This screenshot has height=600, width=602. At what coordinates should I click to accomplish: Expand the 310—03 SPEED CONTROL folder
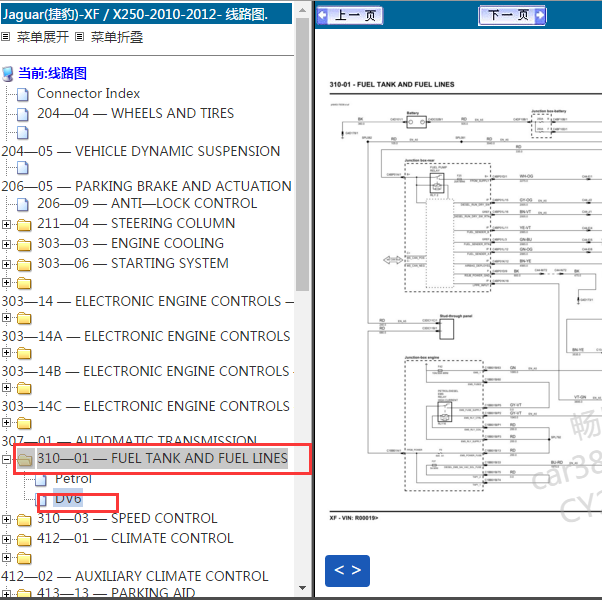tap(6, 519)
